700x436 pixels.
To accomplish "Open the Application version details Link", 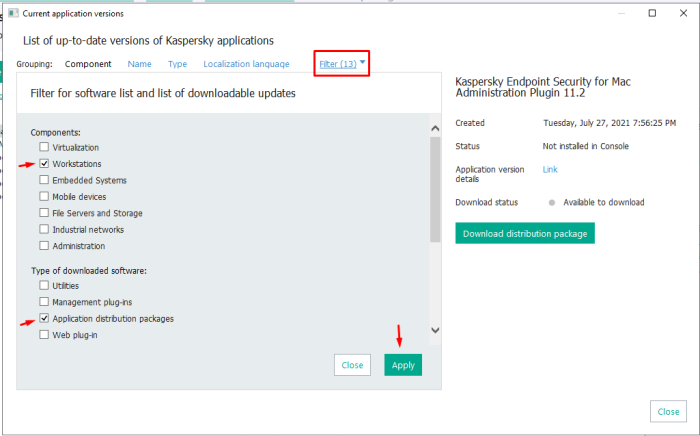I will tap(550, 169).
